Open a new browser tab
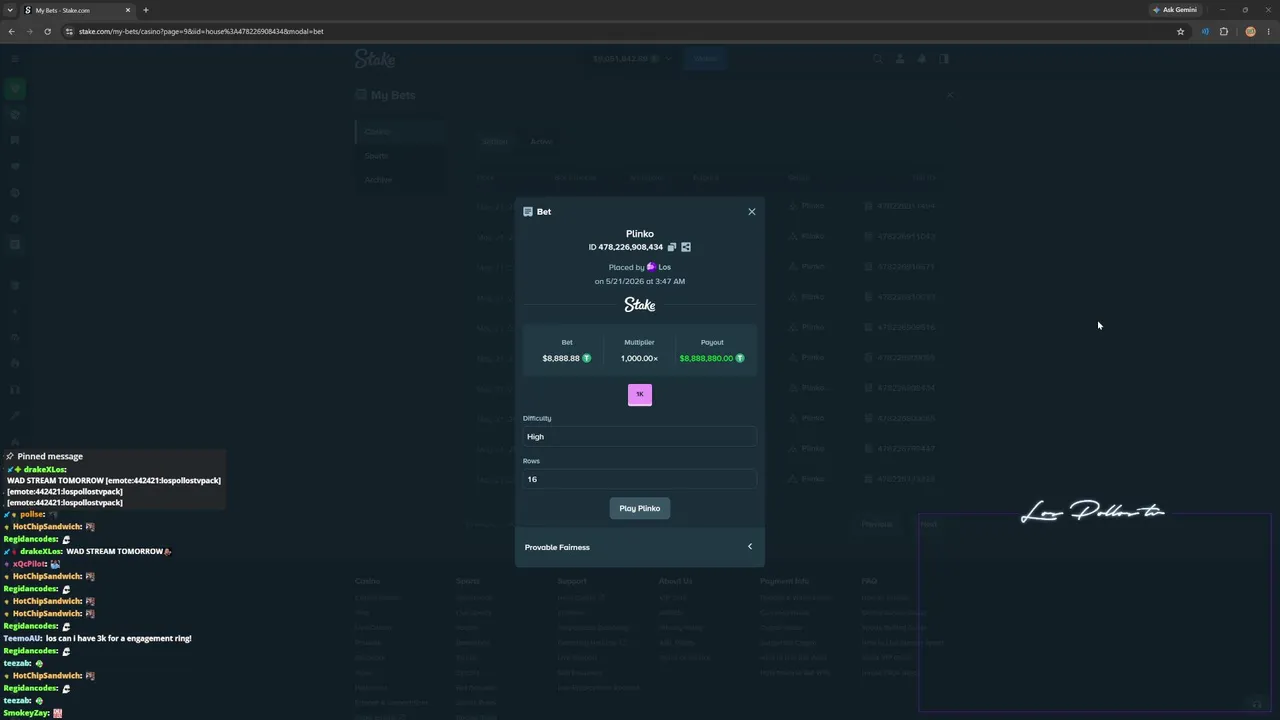The height and width of the screenshot is (720, 1280). pos(146,10)
